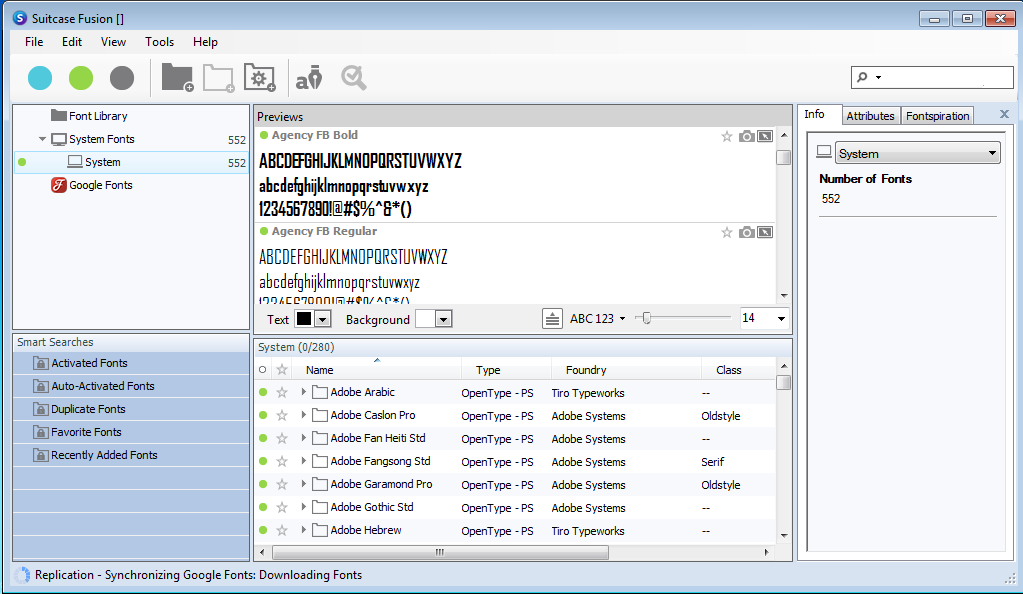Favorite Agency FB Bold with star
The image size is (1023, 594).
click(x=726, y=136)
